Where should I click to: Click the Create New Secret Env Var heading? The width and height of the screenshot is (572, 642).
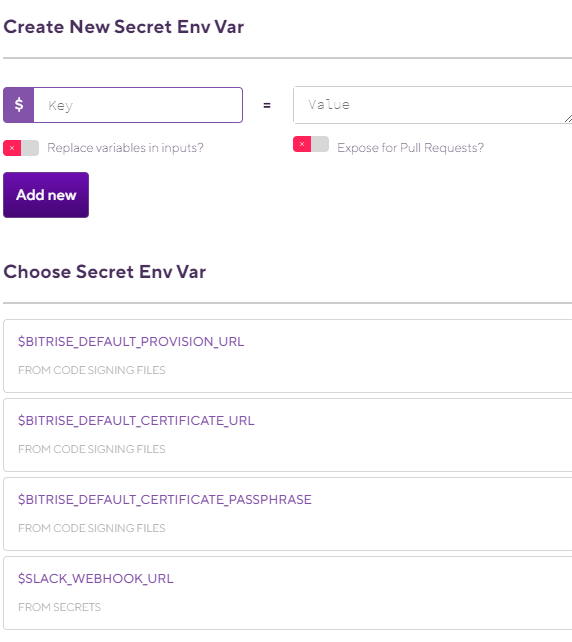pos(124,27)
